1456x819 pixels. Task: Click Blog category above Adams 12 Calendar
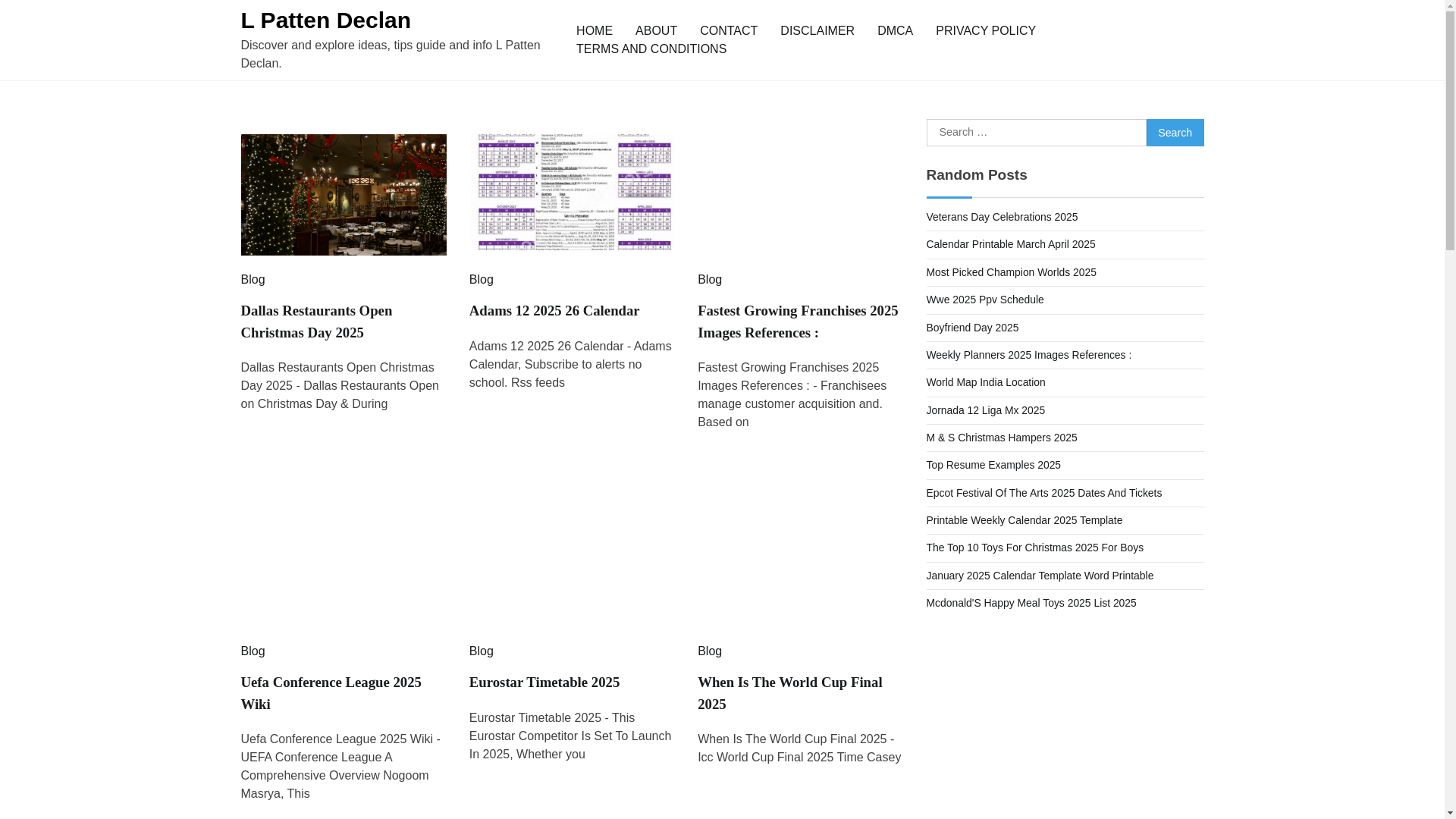(481, 280)
